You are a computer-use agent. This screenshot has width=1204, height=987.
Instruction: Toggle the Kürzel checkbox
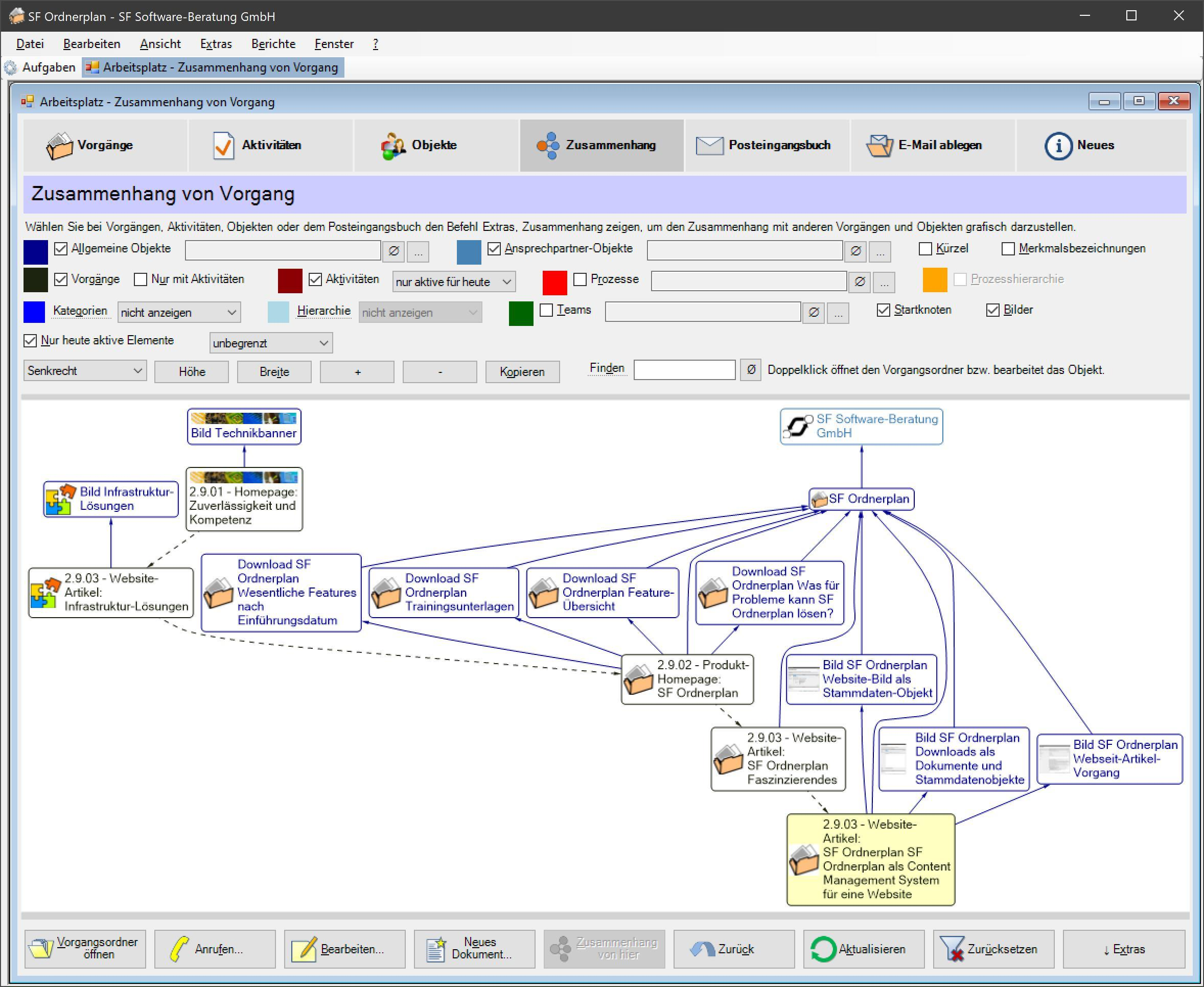coord(925,249)
